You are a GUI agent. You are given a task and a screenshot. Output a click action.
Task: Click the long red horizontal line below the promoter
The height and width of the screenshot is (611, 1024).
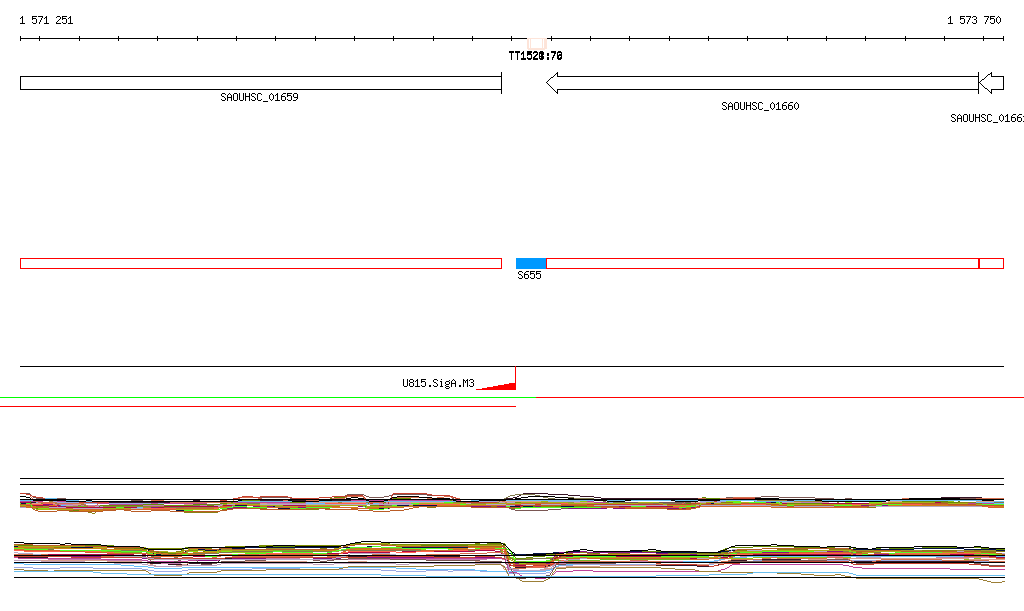(x=258, y=406)
